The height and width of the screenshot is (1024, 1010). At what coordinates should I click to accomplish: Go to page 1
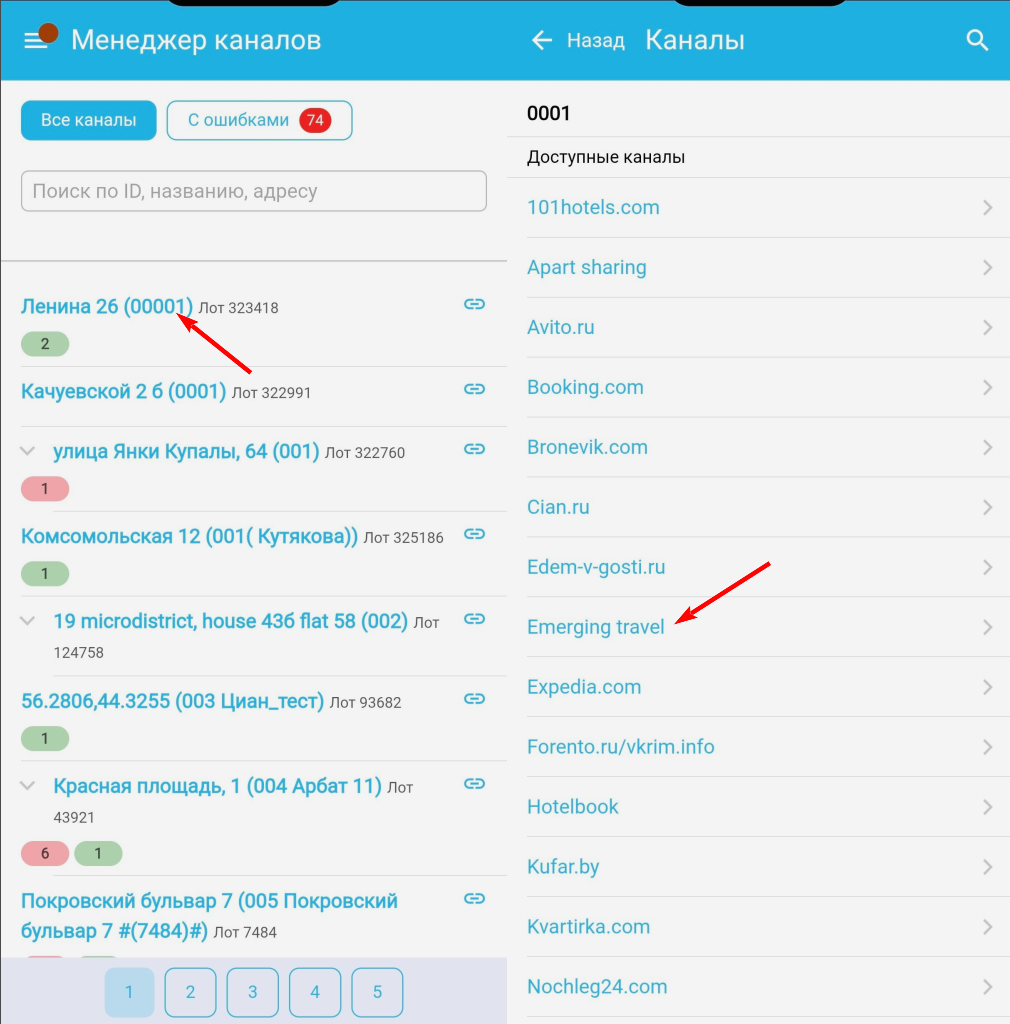click(129, 992)
